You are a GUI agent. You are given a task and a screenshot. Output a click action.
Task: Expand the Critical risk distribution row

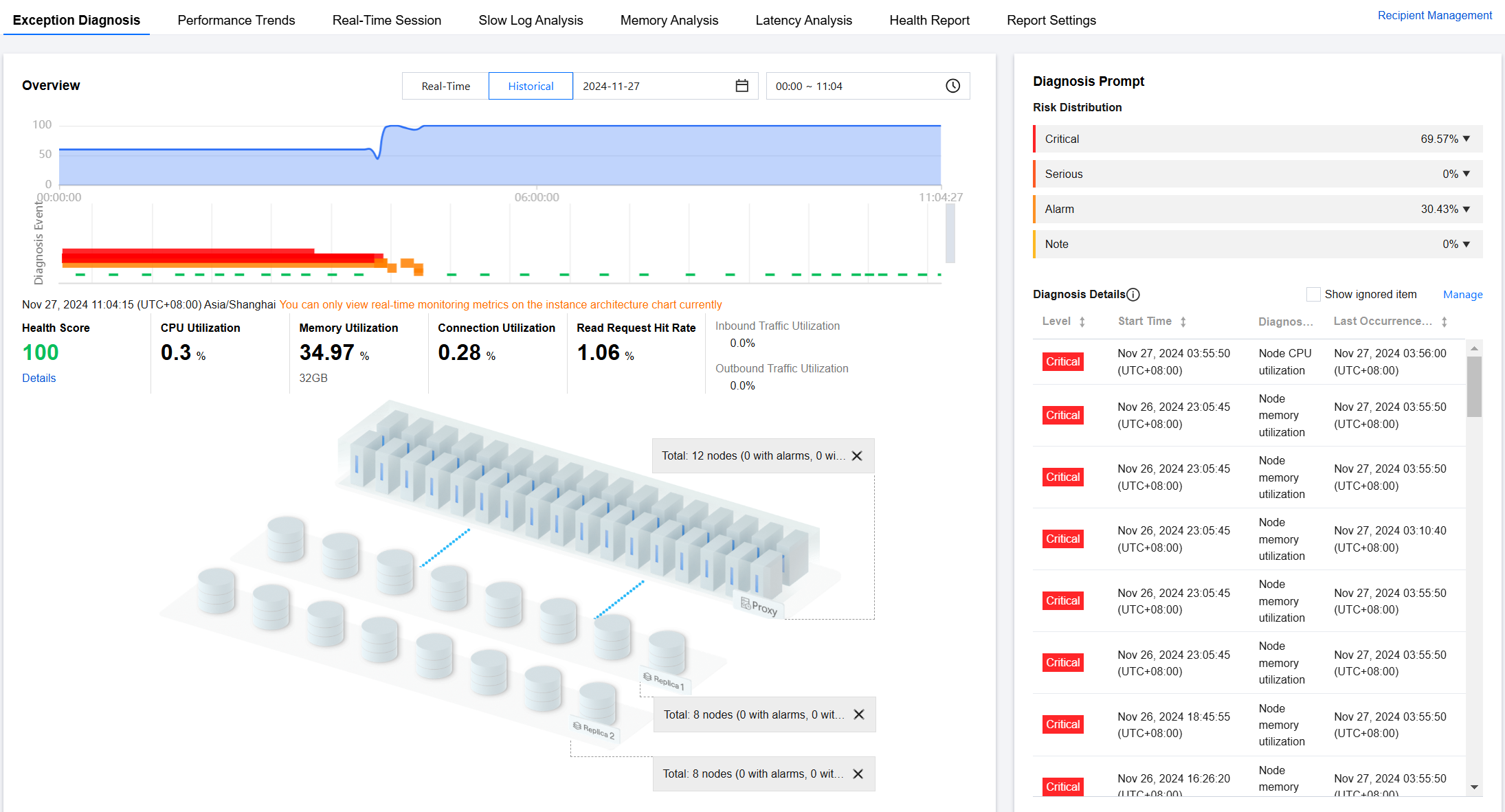1466,139
